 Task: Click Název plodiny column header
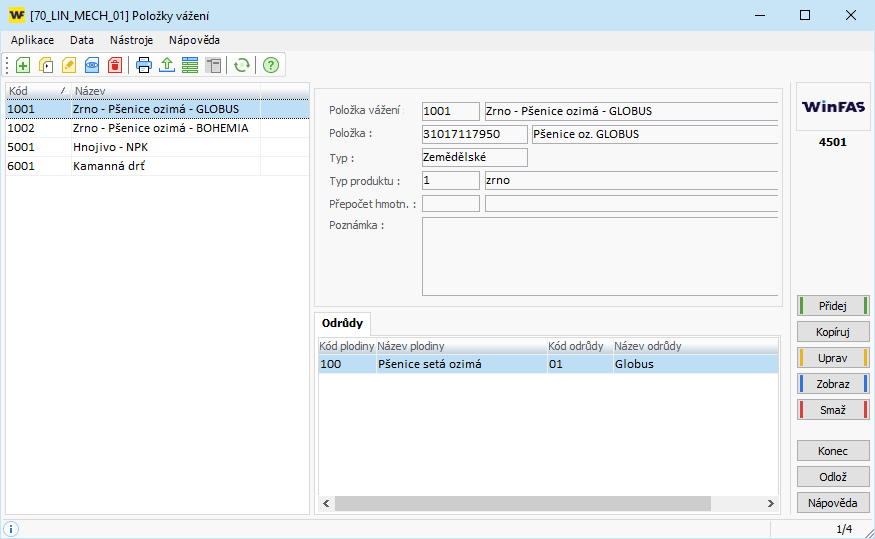point(461,346)
